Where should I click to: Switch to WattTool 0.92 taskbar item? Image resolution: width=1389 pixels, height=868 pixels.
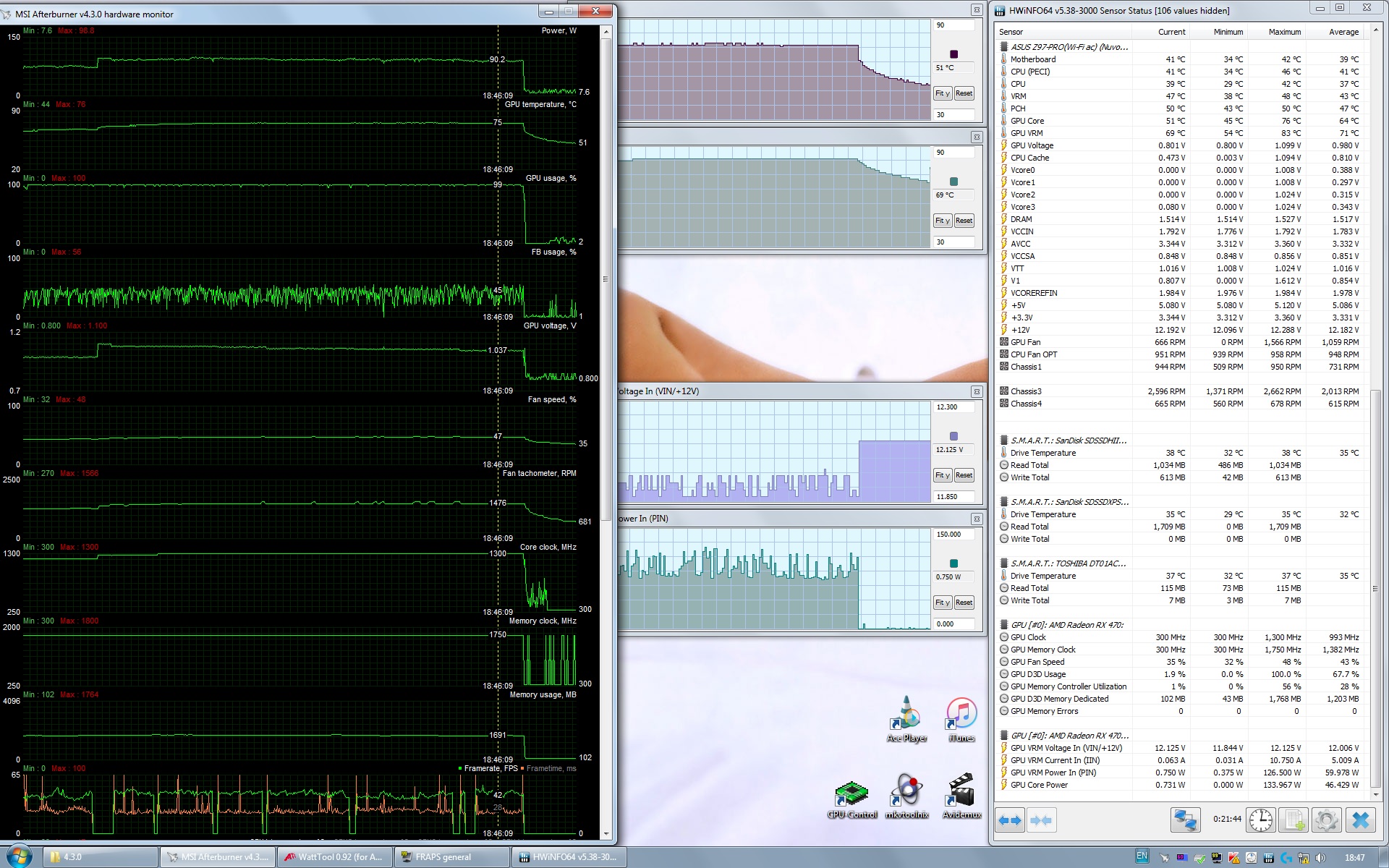point(334,857)
